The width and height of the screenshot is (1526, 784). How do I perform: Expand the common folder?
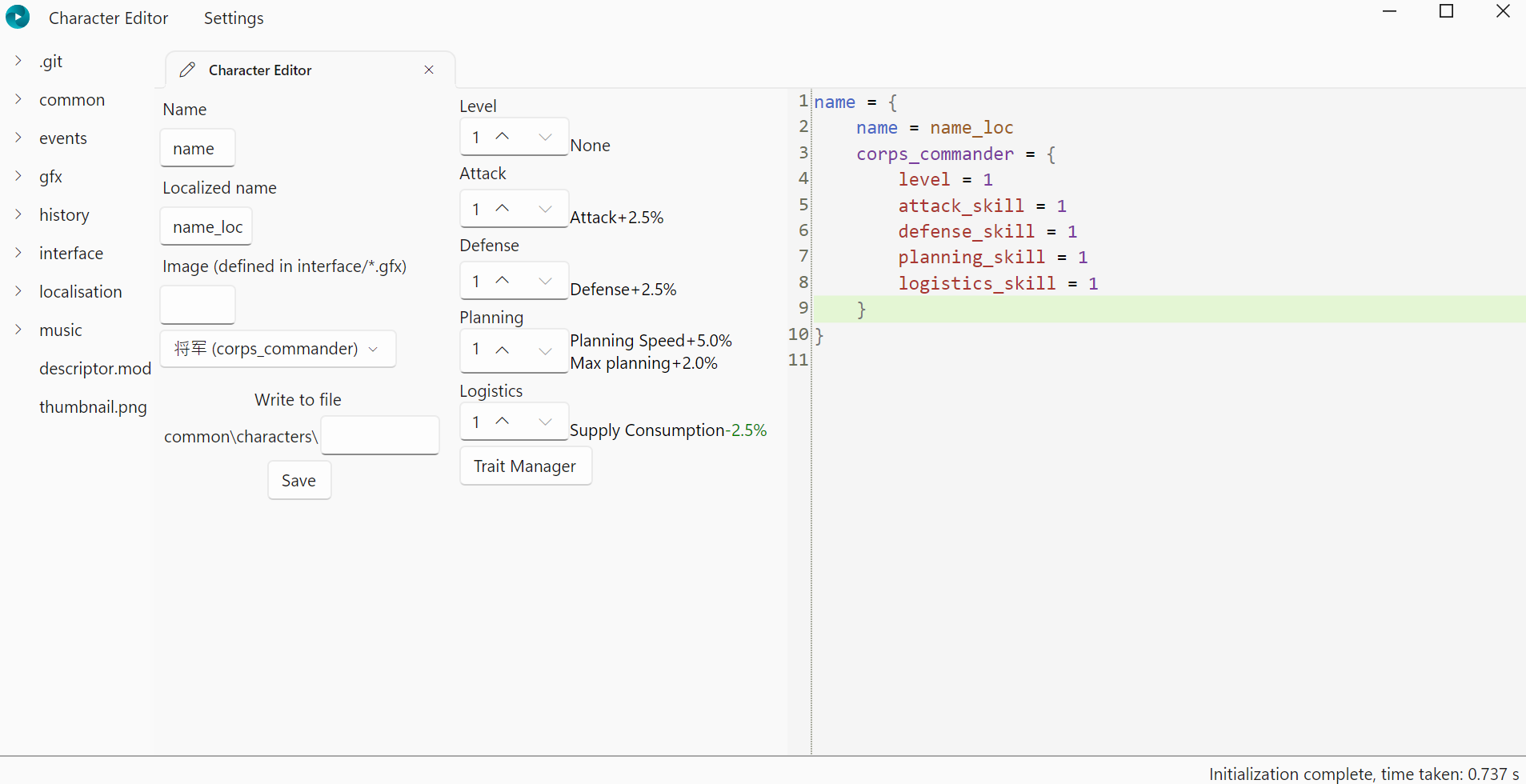point(18,99)
